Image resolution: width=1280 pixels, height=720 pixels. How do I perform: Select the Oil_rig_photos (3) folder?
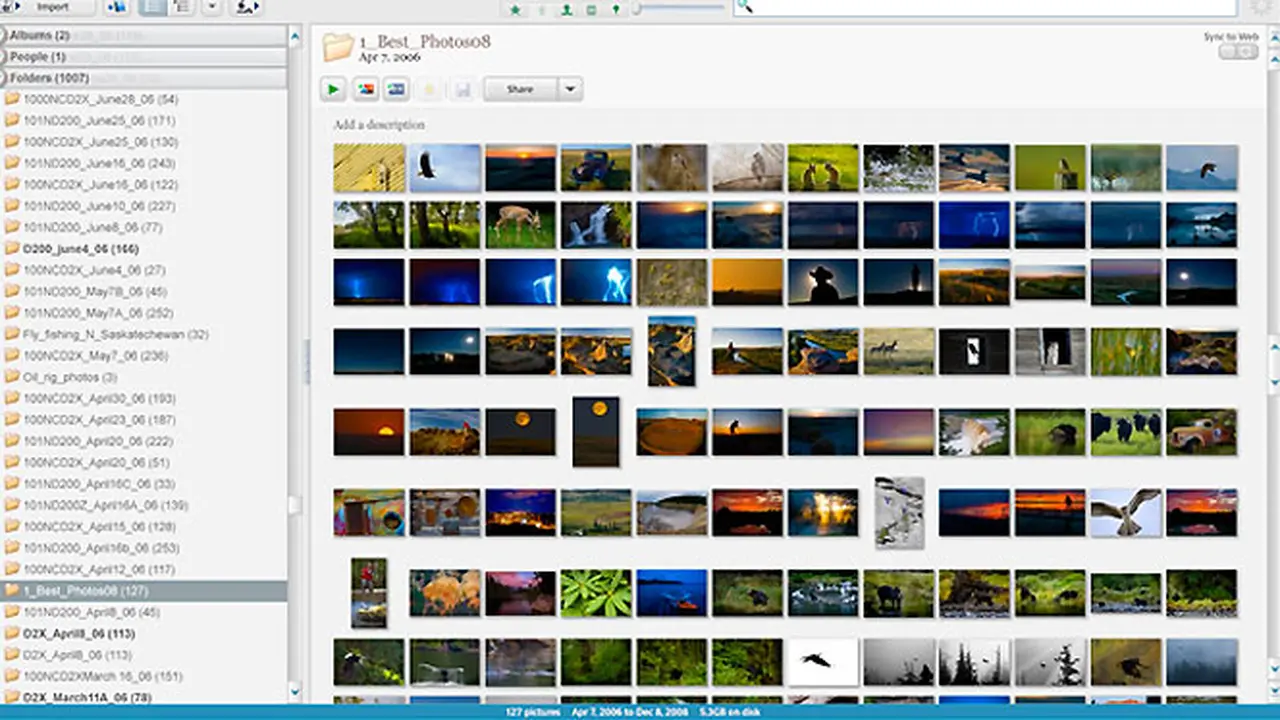click(144, 377)
